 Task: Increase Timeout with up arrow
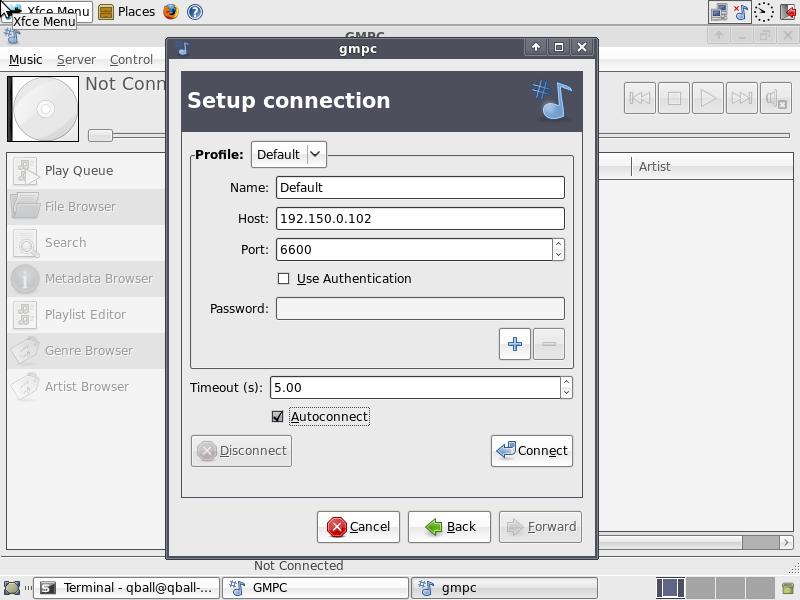point(566,382)
